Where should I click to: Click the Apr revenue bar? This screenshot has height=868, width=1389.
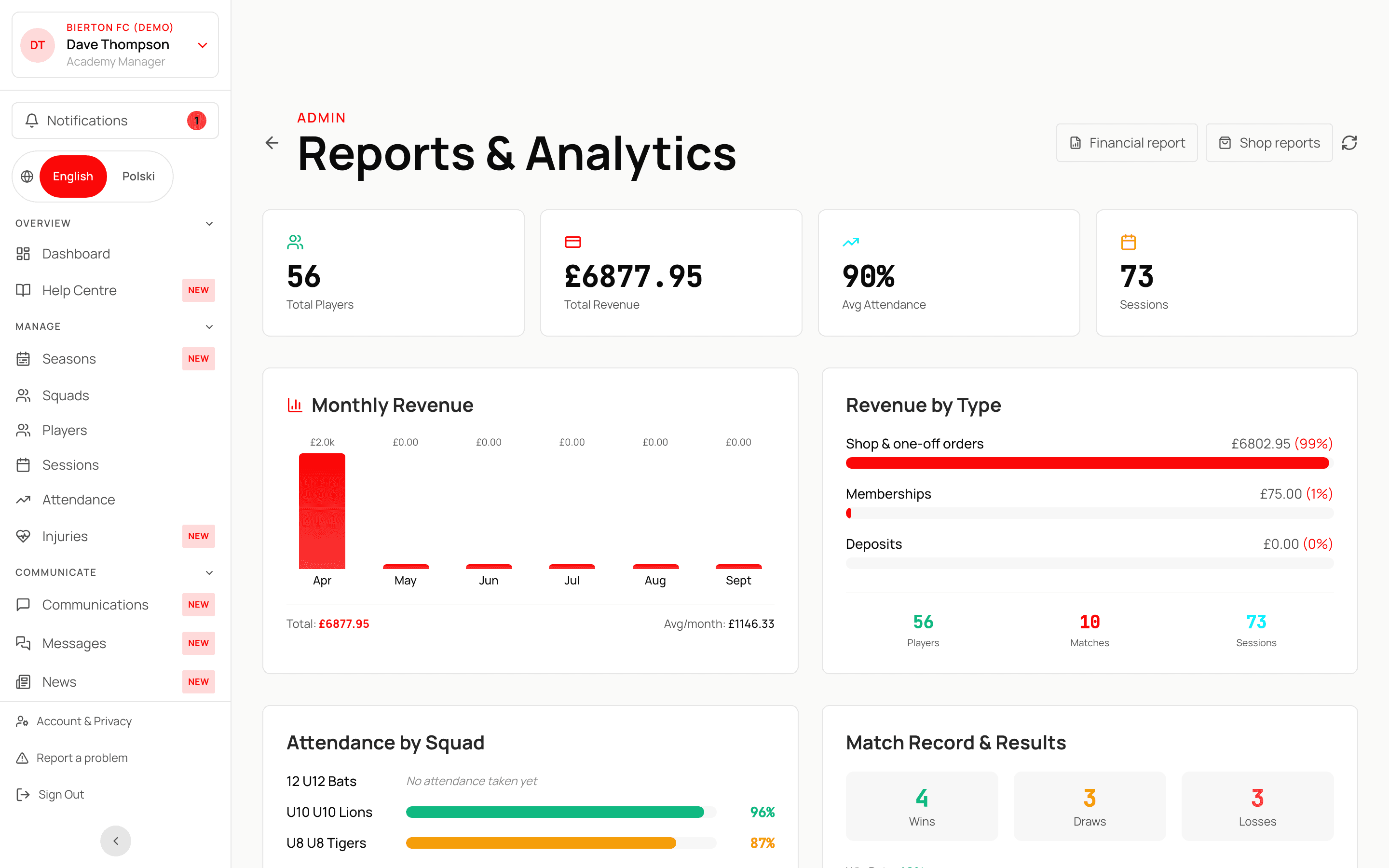click(x=322, y=511)
